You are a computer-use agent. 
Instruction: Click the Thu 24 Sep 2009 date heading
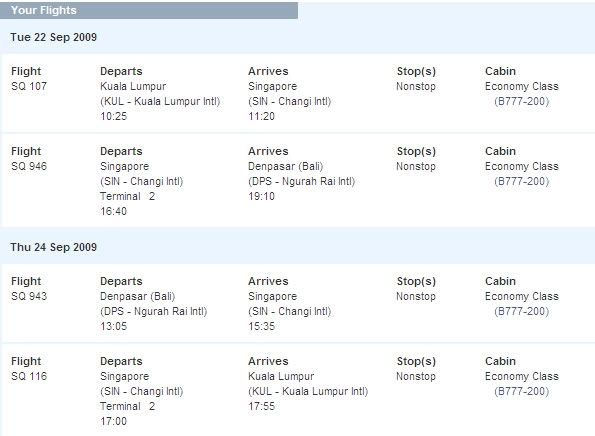pos(54,247)
